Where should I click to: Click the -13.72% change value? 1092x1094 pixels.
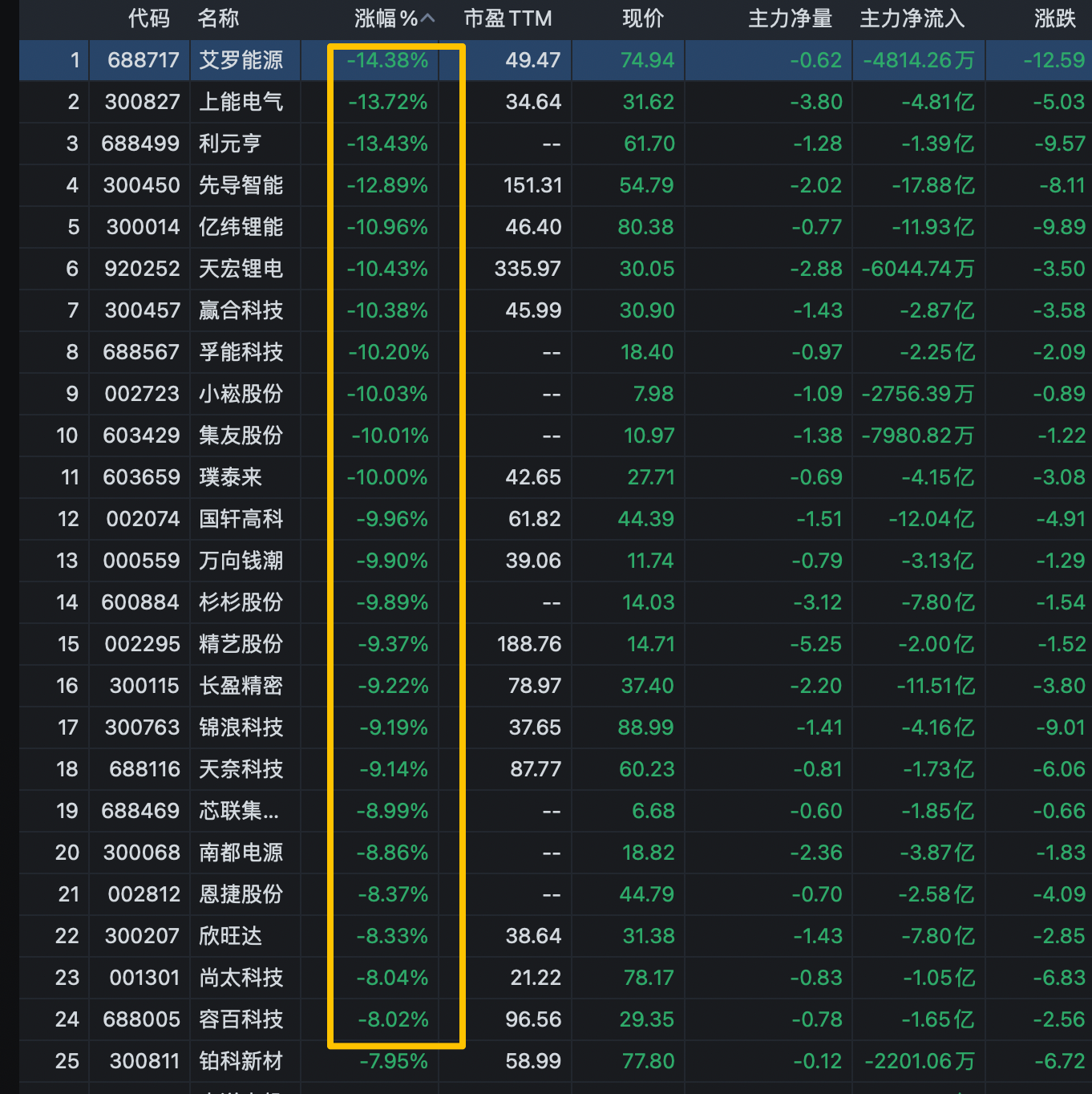[x=388, y=102]
